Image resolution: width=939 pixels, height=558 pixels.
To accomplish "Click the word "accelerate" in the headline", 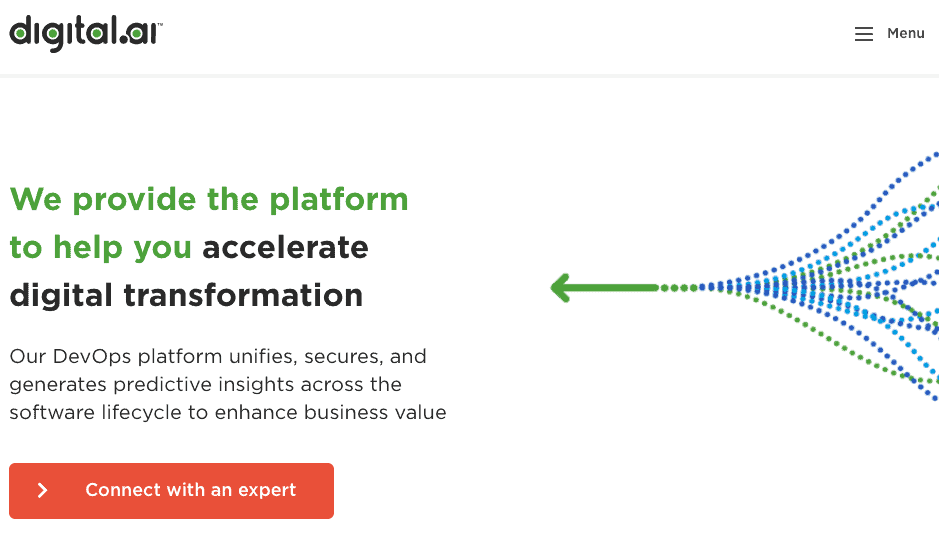I will coord(285,247).
